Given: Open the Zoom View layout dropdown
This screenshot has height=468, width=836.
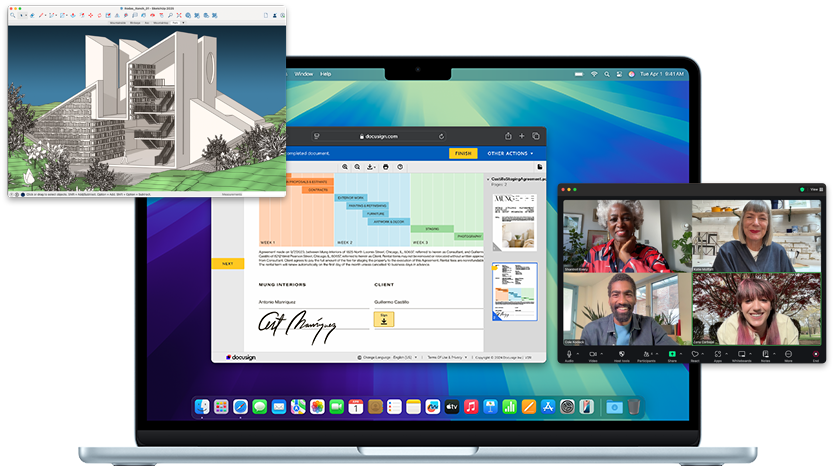Looking at the screenshot, I should (x=815, y=189).
